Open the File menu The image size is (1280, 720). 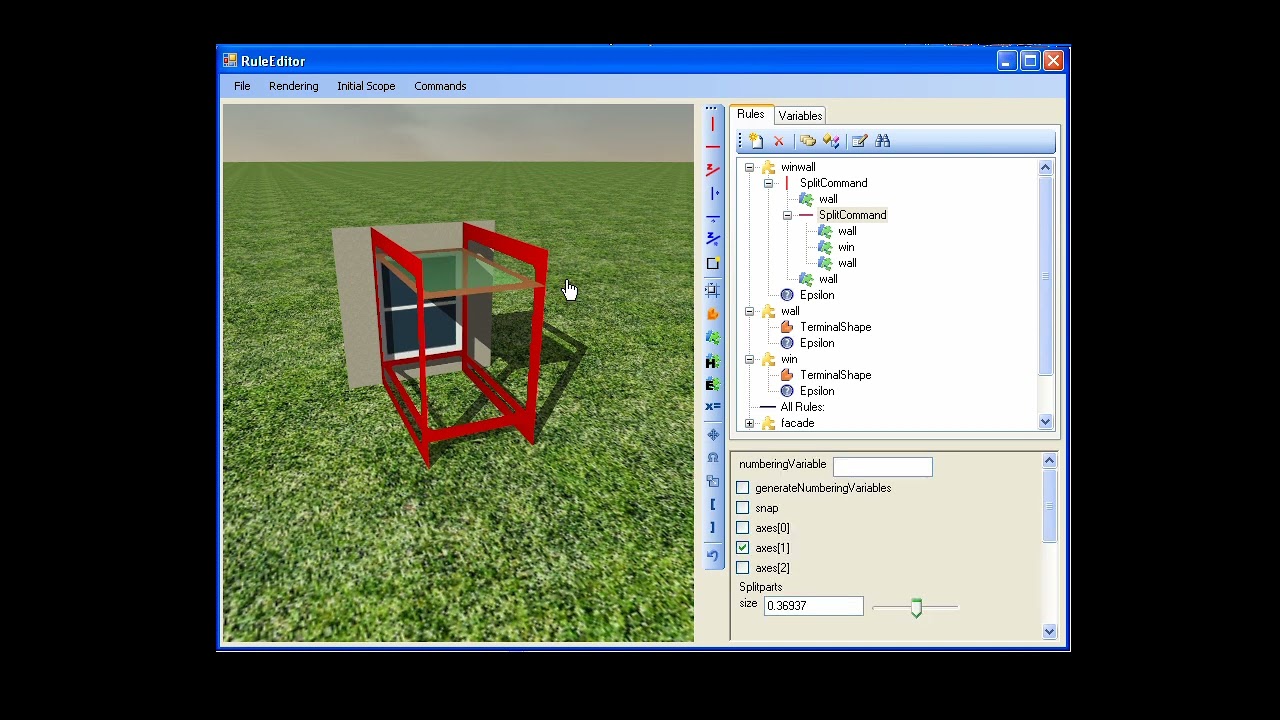click(242, 86)
